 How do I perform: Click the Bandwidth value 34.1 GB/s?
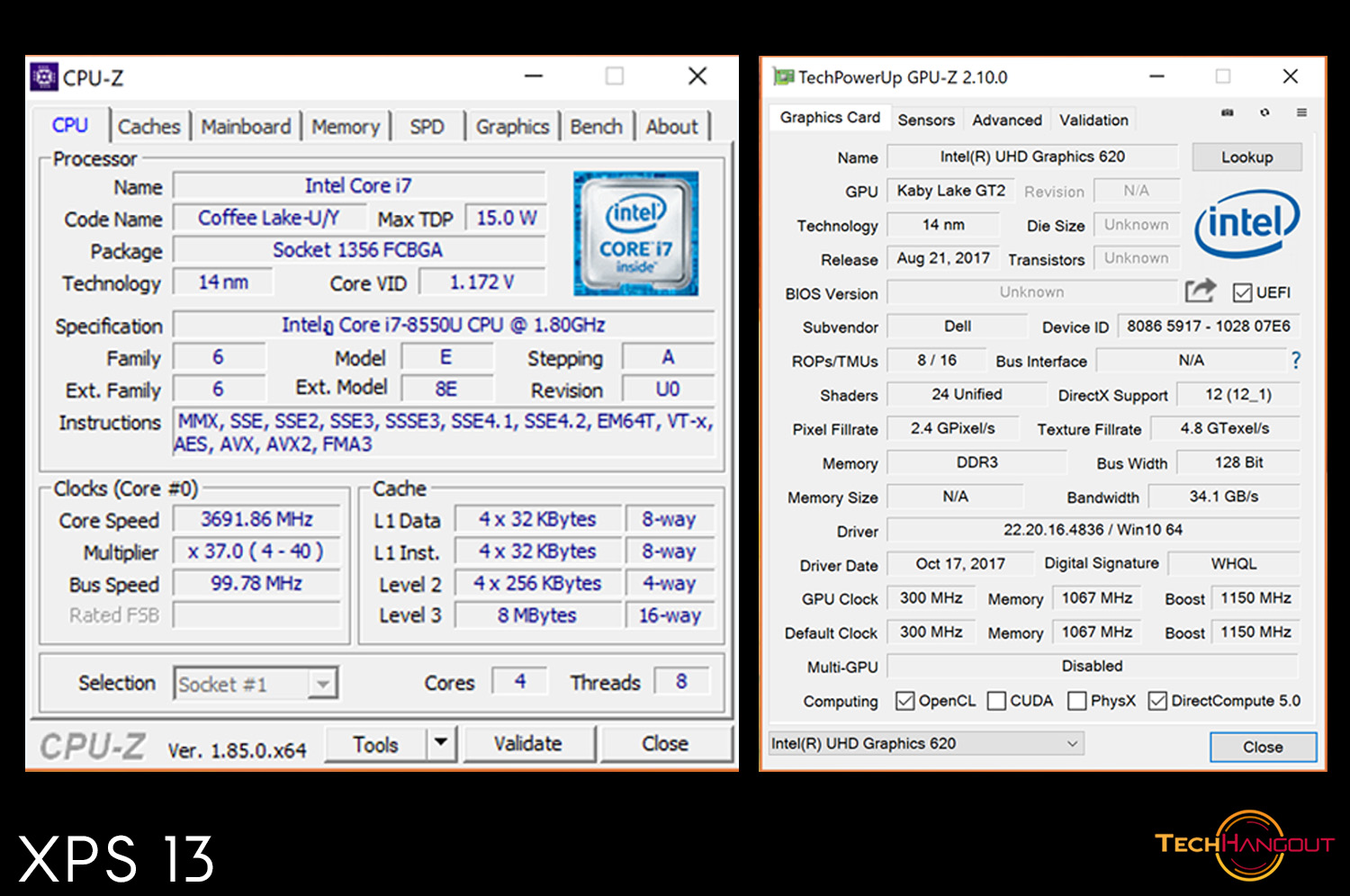click(x=1224, y=497)
